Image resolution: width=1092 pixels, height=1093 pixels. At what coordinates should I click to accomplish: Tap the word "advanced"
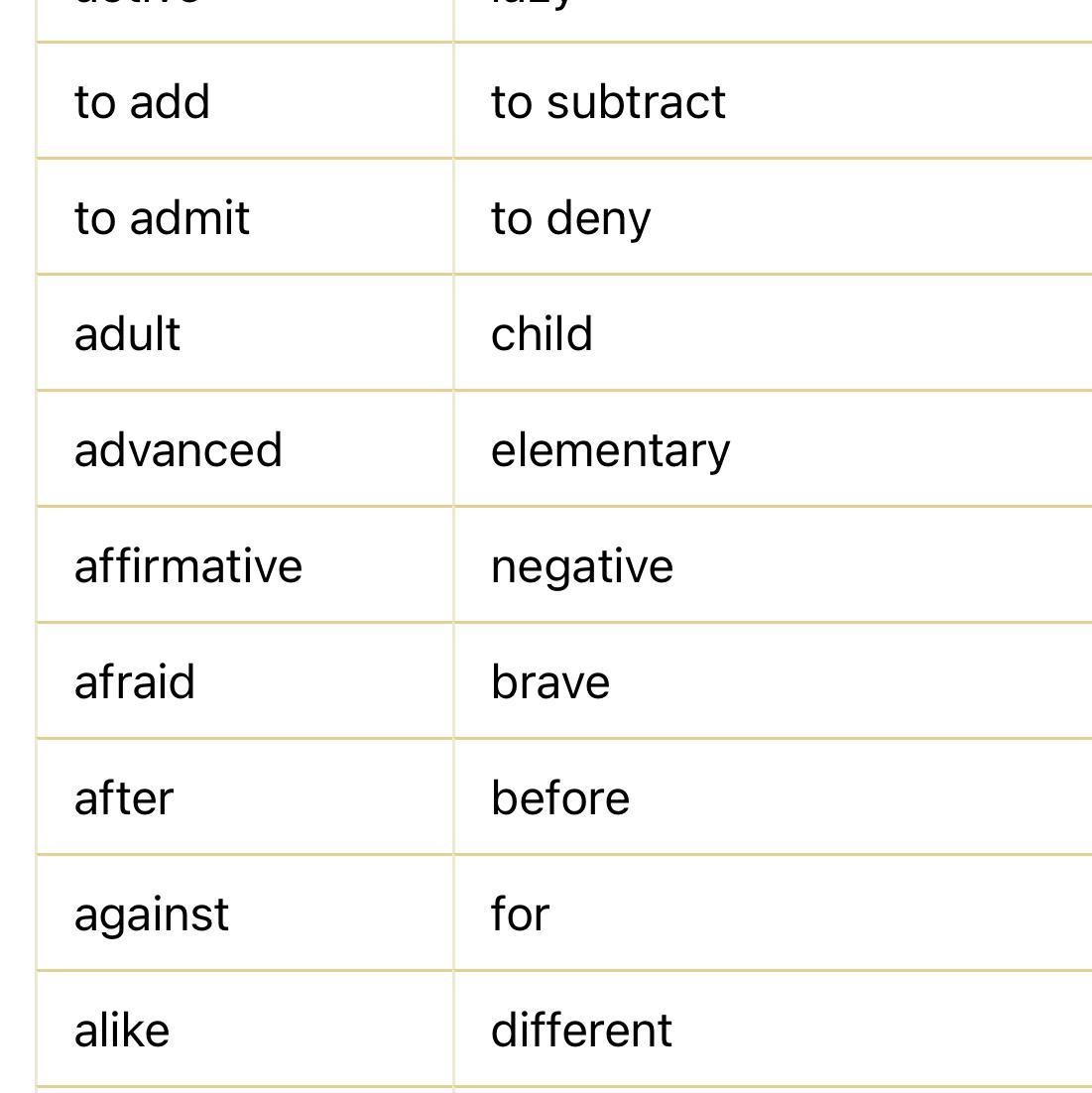(179, 450)
